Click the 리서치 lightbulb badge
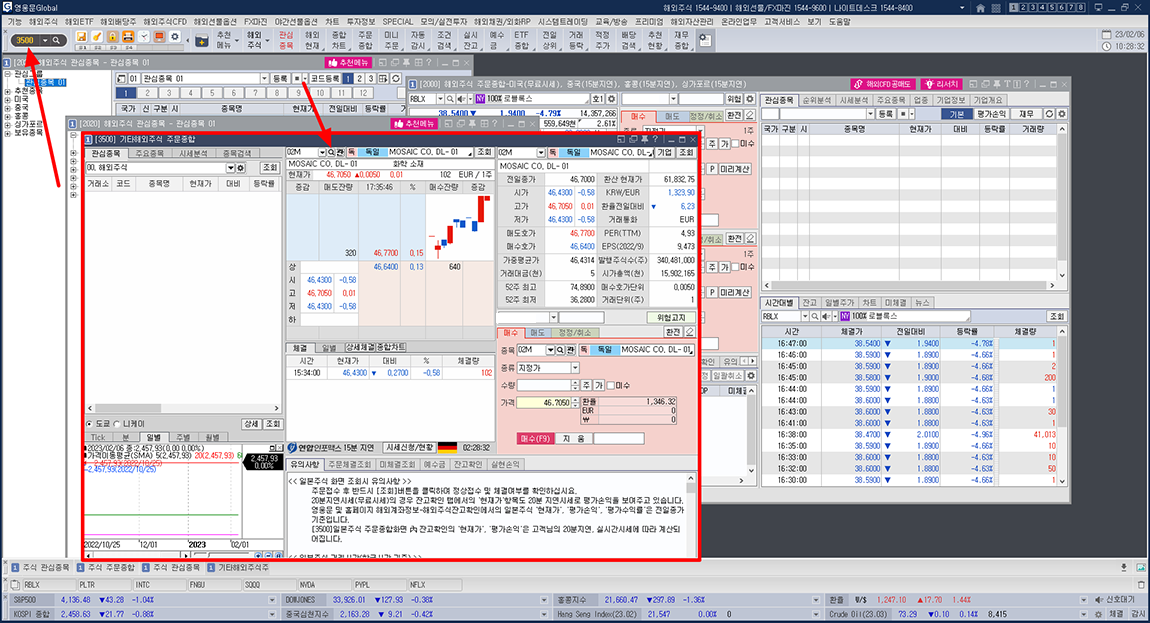Screen dimensions: 1150x623 click(x=941, y=84)
